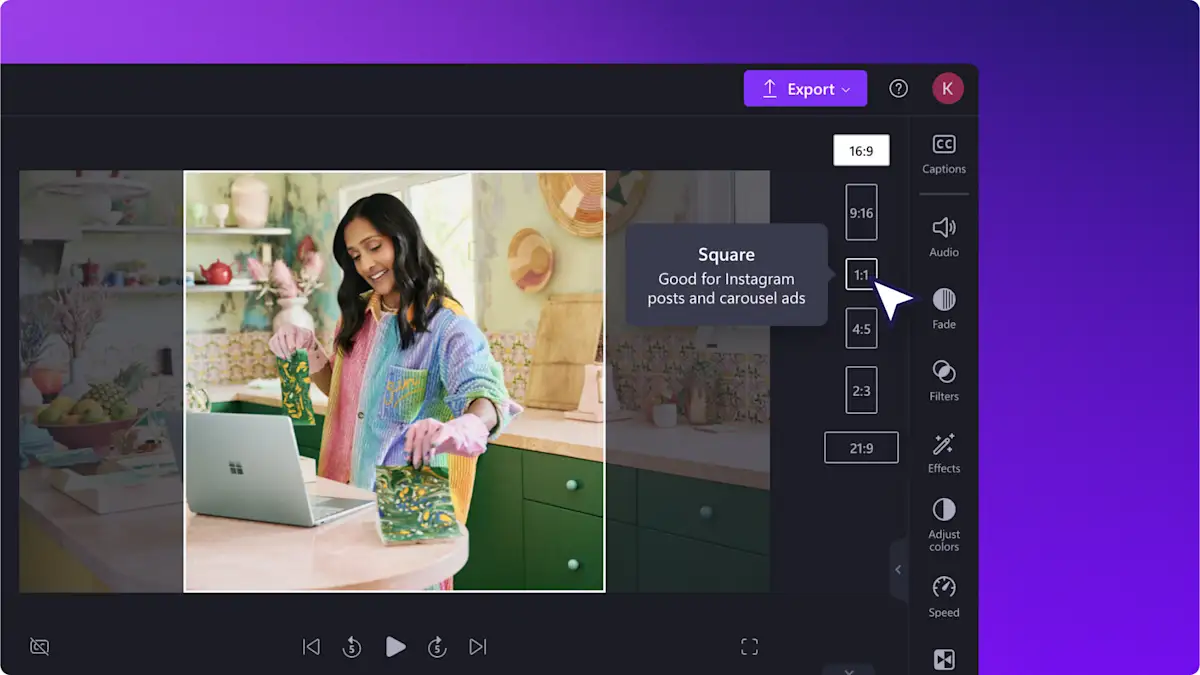Viewport: 1200px width, 675px height.
Task: Select the 16:9 aspect ratio
Action: [x=861, y=149]
